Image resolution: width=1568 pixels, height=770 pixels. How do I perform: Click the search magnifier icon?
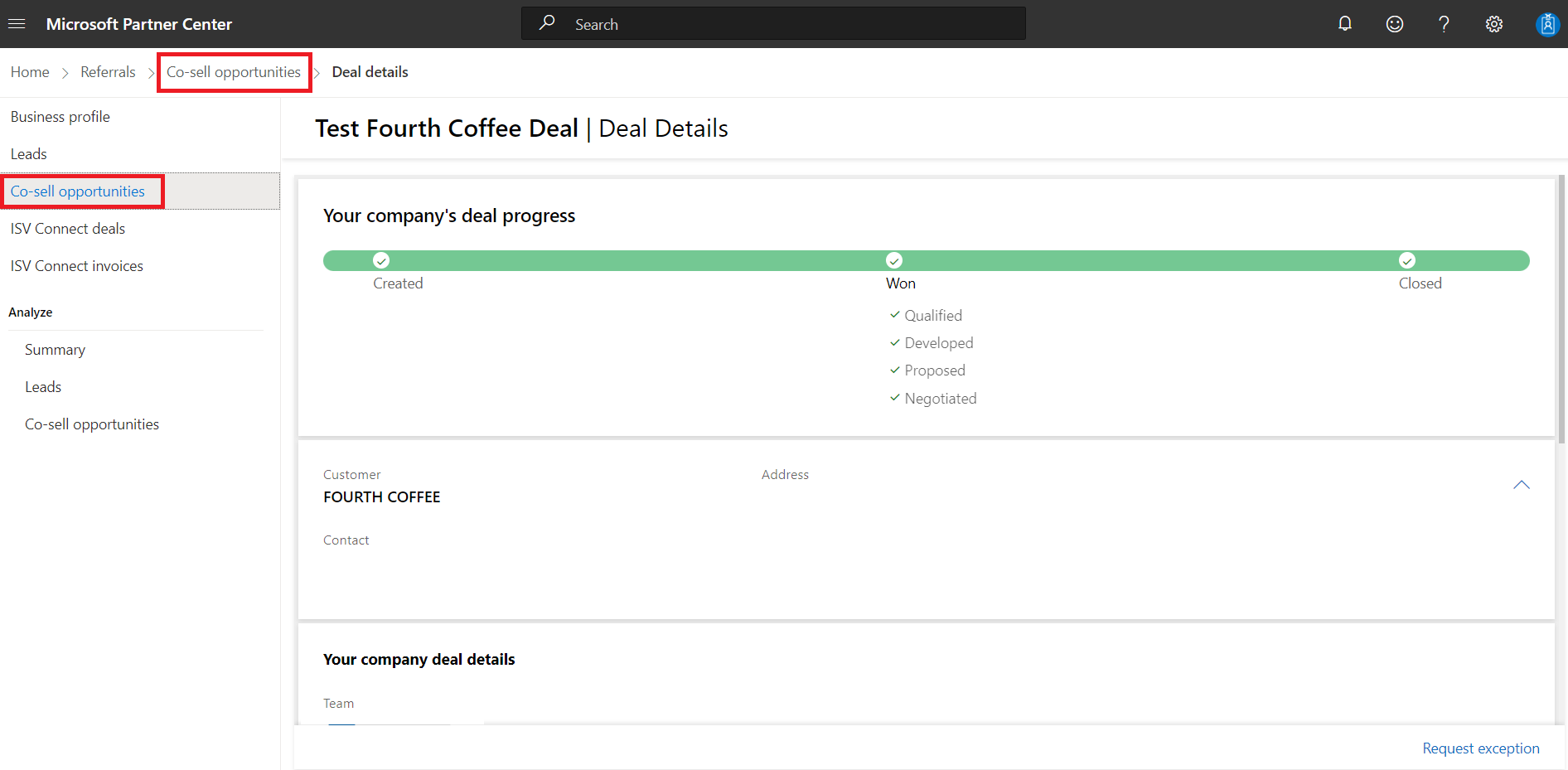[547, 23]
